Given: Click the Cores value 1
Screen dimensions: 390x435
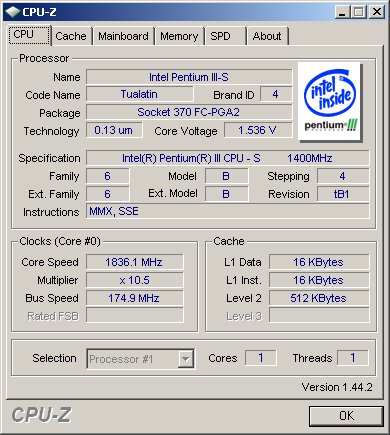Looking at the screenshot, I should 261,358.
